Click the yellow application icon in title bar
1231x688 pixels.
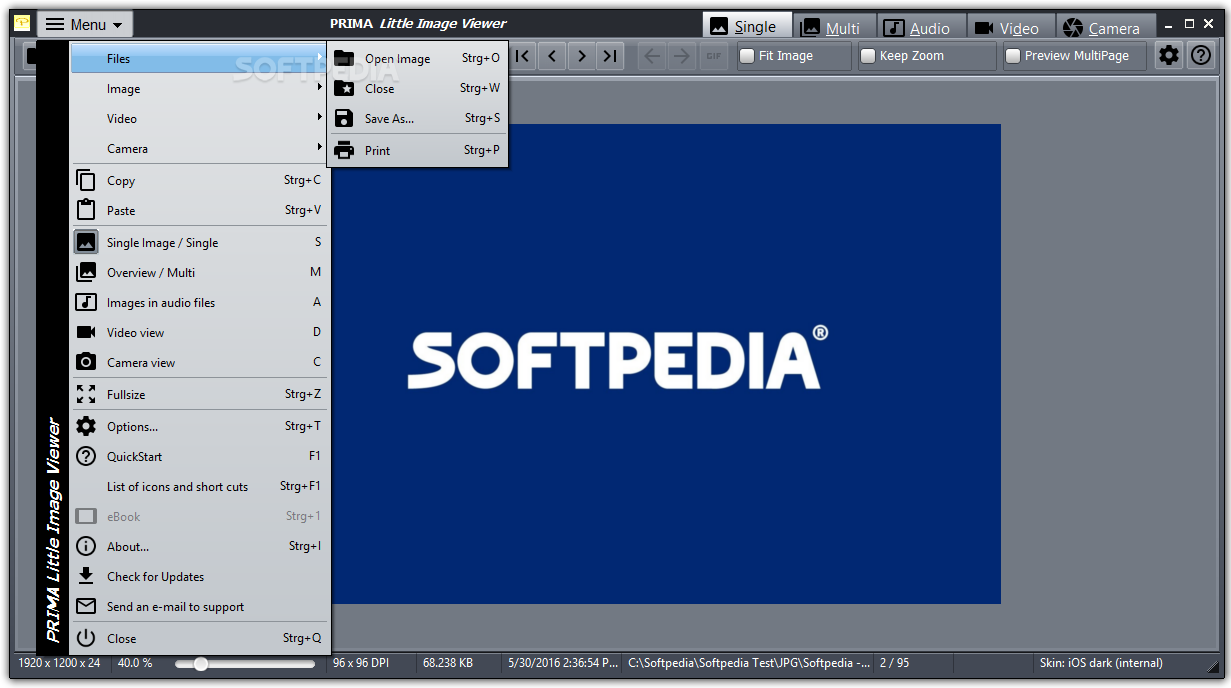tap(22, 23)
